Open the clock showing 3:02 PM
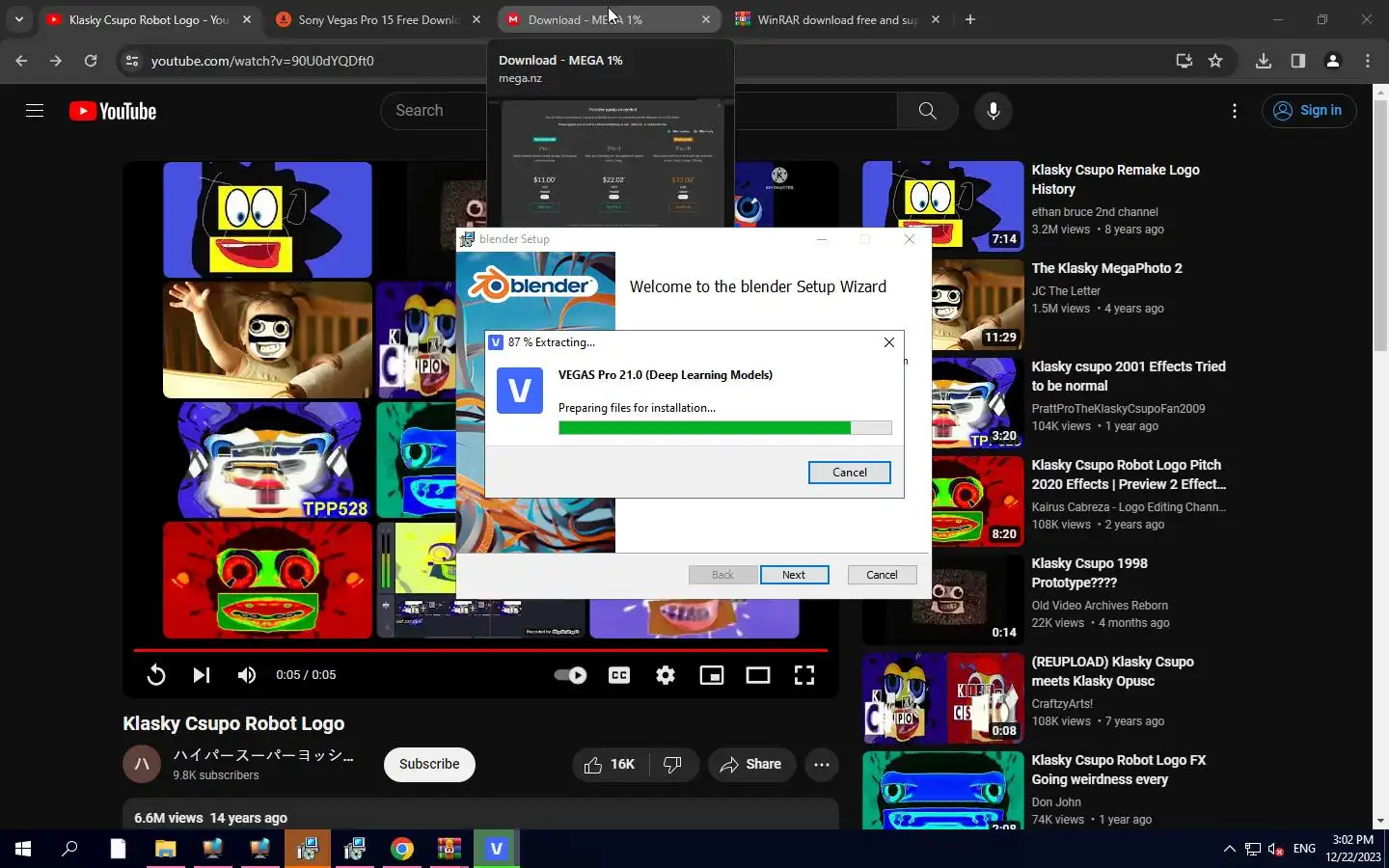Viewport: 1389px width, 868px height. pos(1352,849)
